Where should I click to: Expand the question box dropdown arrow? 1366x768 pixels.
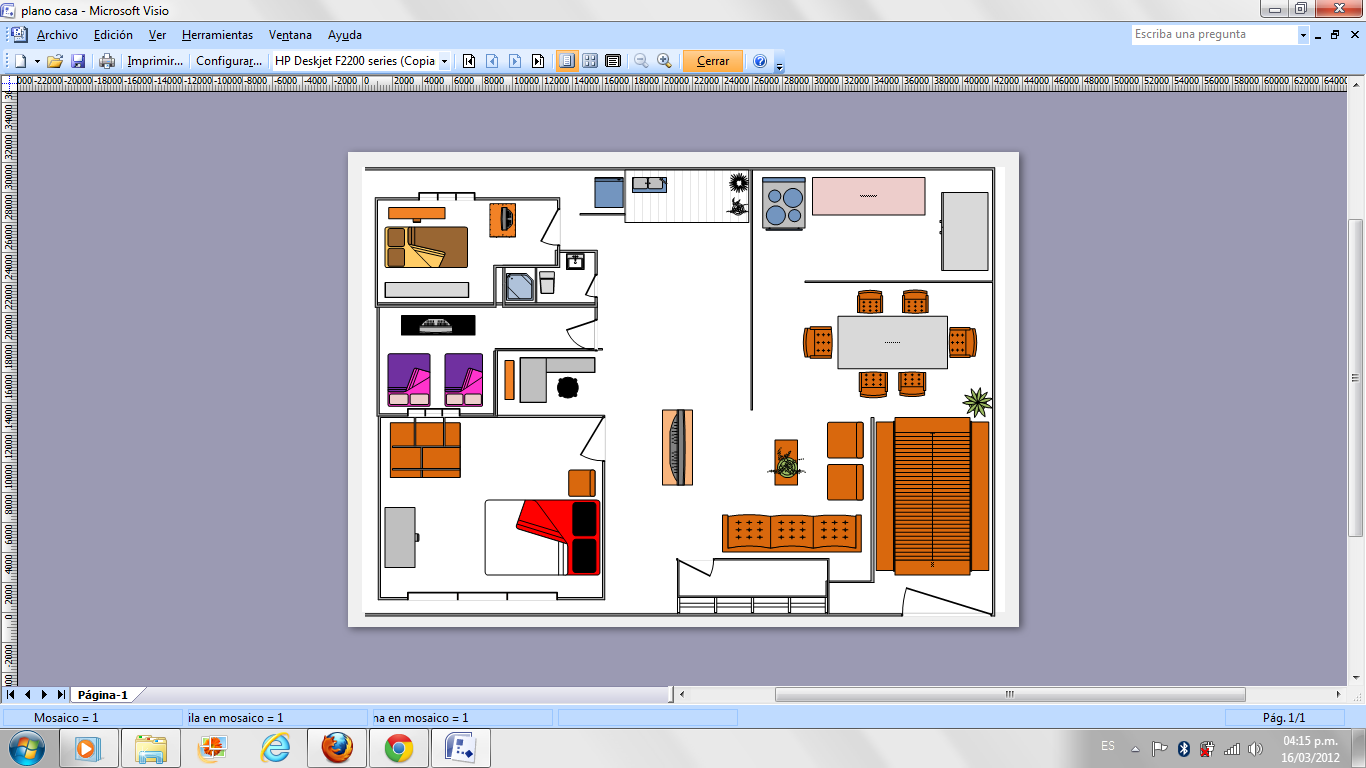pyautogui.click(x=1303, y=35)
